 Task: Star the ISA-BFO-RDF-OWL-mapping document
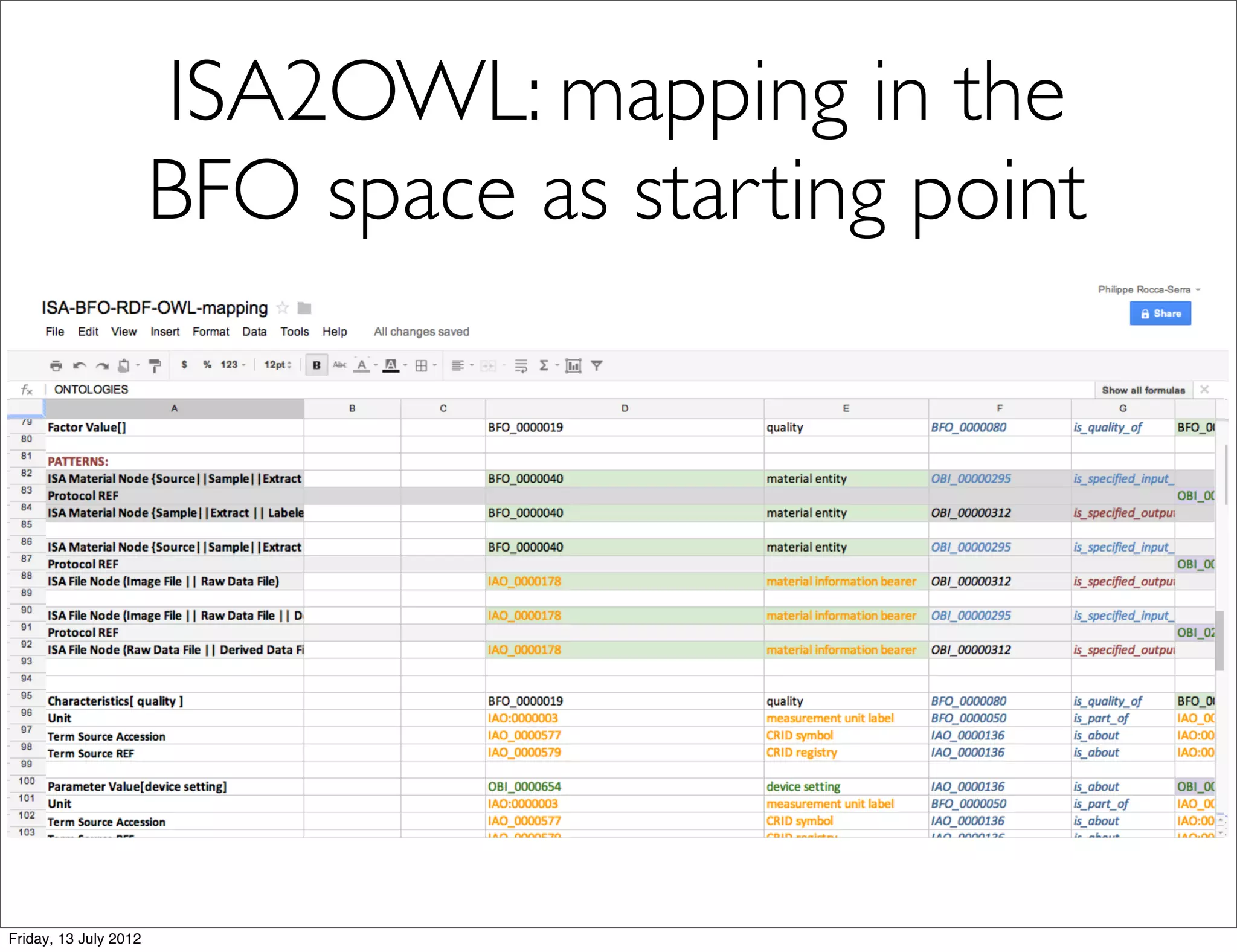coord(282,308)
